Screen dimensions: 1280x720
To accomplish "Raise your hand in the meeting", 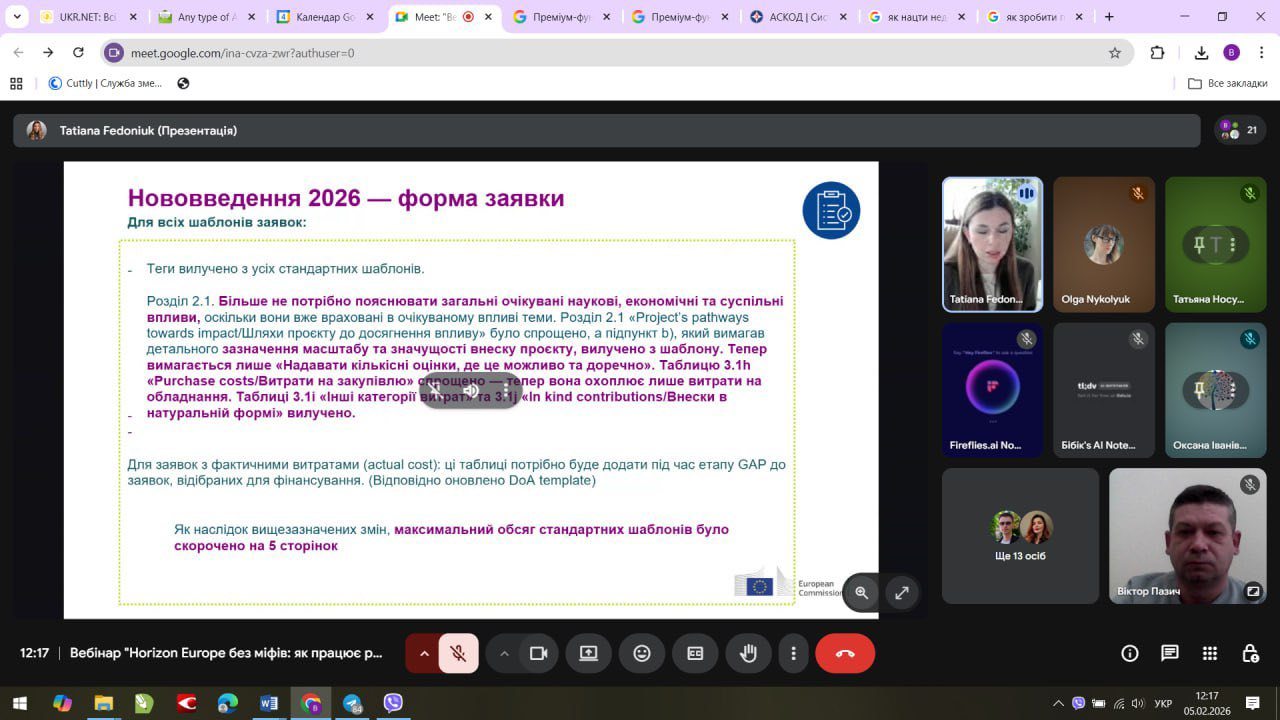I will click(x=748, y=653).
